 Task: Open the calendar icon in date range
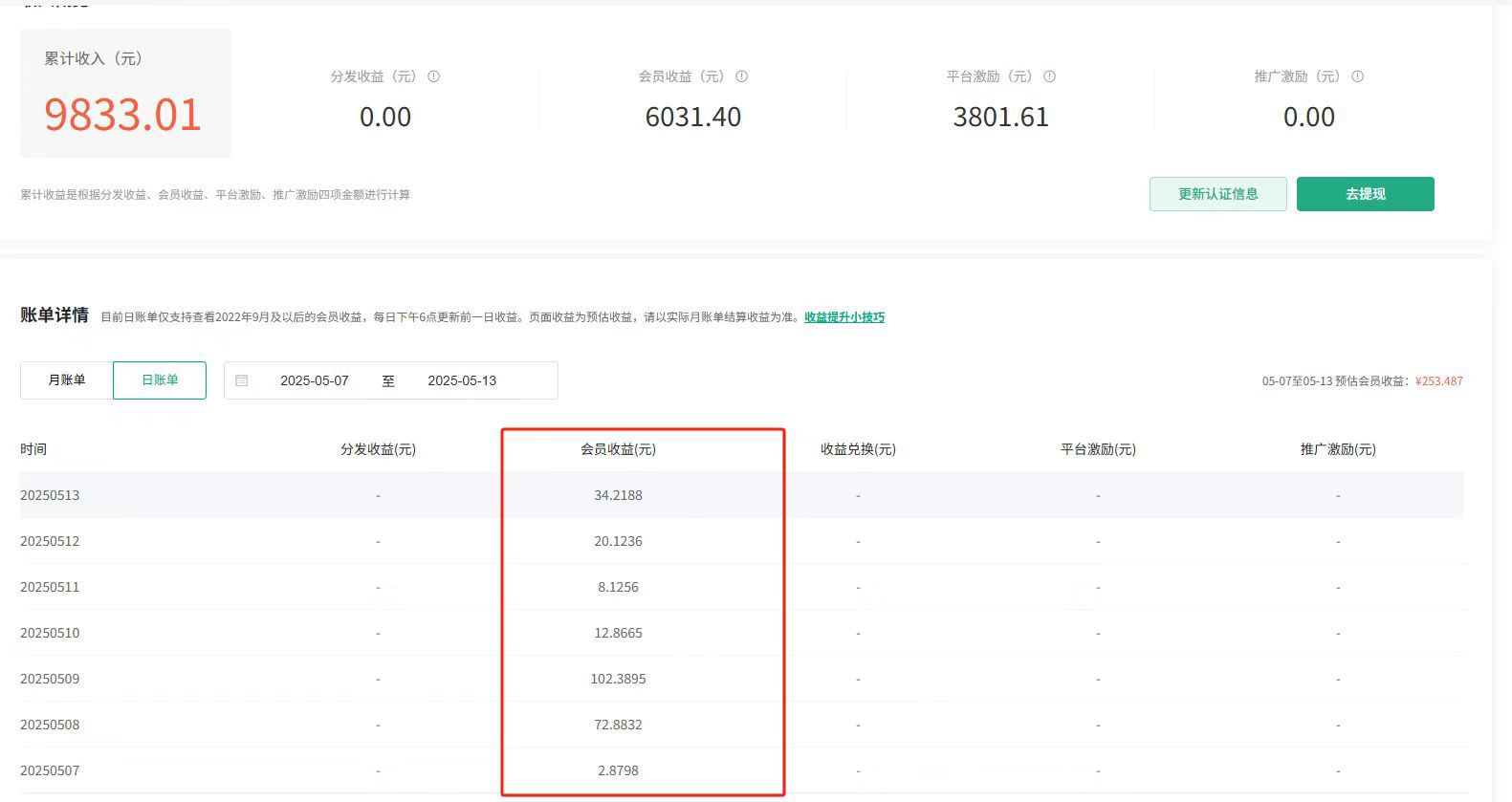[x=242, y=380]
